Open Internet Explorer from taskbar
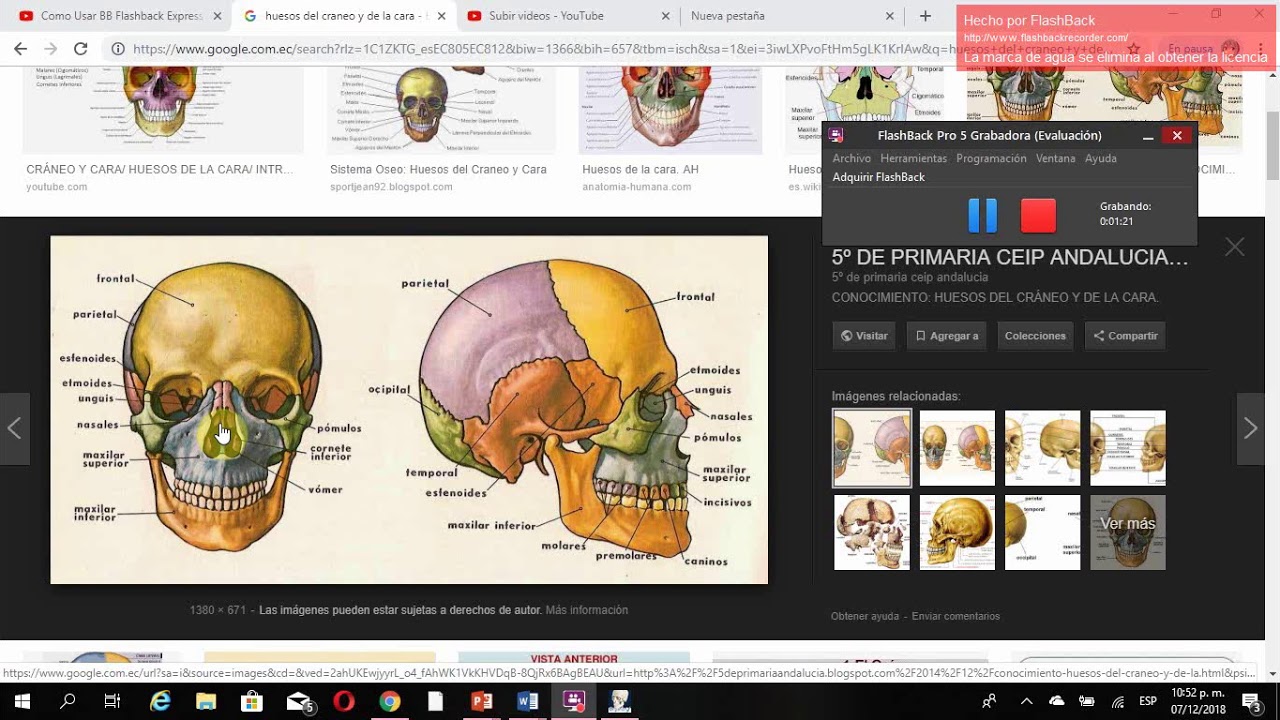Image resolution: width=1280 pixels, height=720 pixels. coord(160,701)
